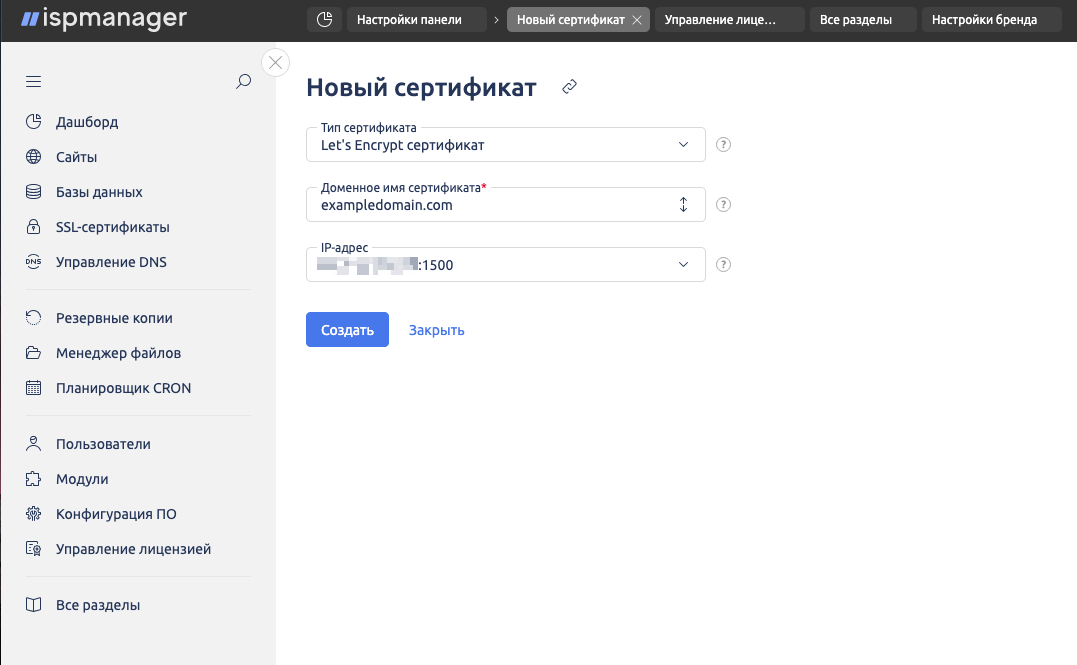Screen dimensions: 1077x665
Task: Click help icon beside domain name field
Action: (725, 205)
